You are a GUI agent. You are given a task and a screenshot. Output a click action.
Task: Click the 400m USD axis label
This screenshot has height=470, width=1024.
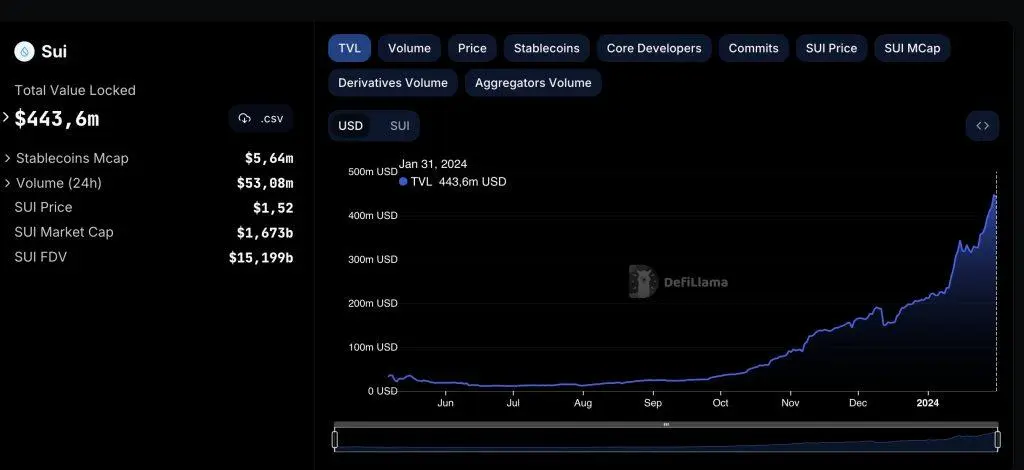(x=372, y=215)
